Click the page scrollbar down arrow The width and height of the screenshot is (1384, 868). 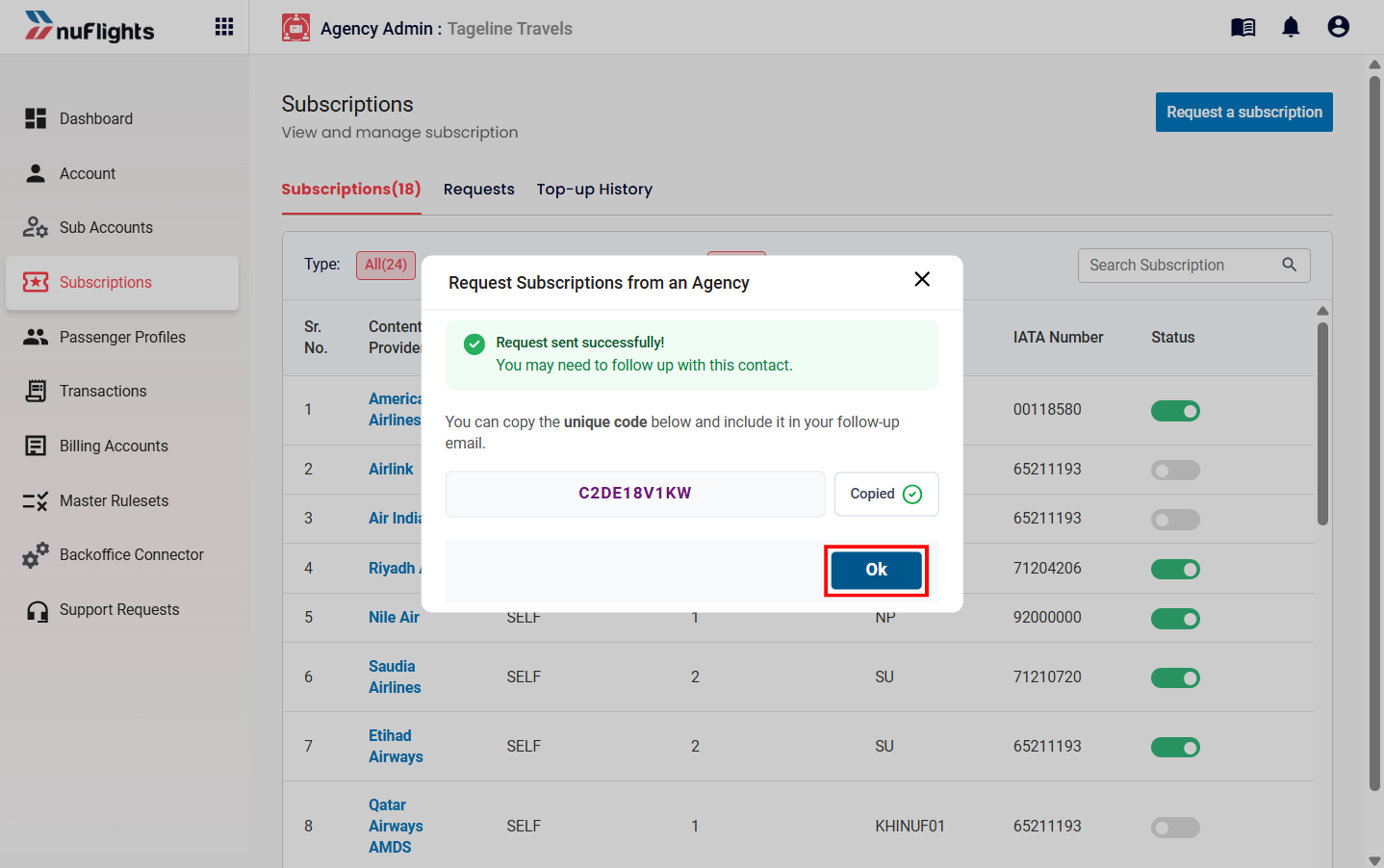1374,860
